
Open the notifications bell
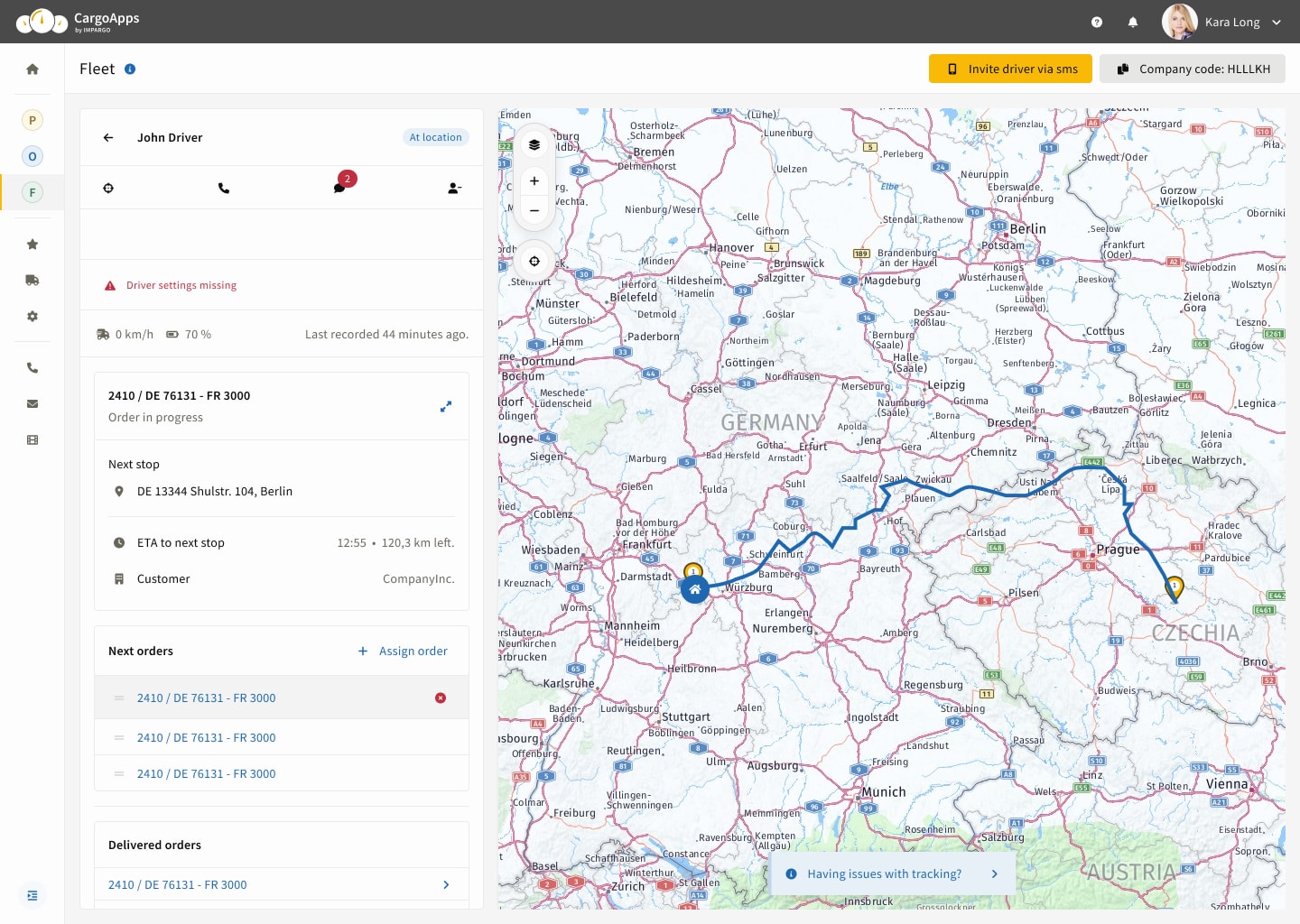point(1133,23)
